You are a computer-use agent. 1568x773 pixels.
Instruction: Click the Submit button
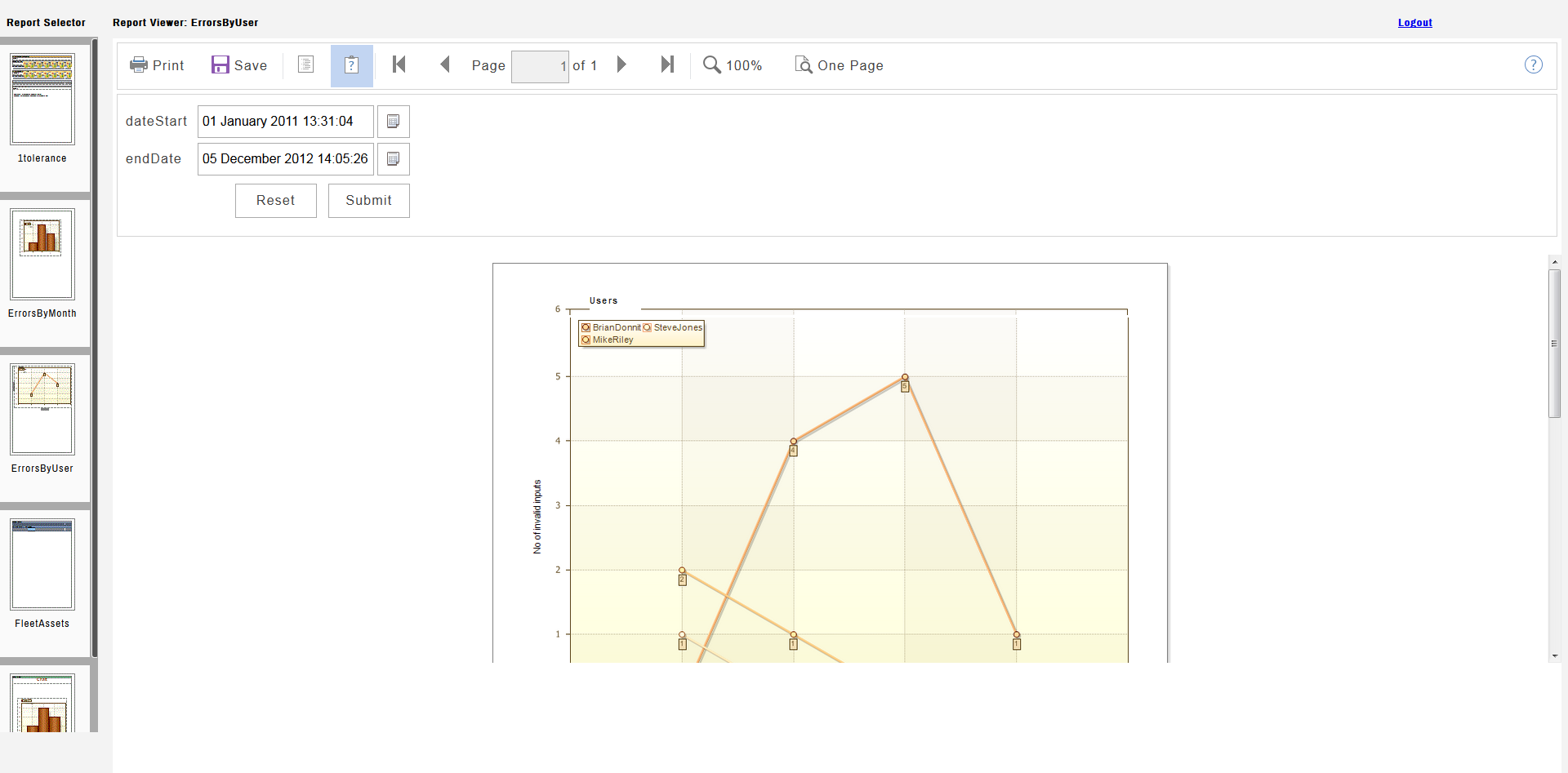coord(369,201)
